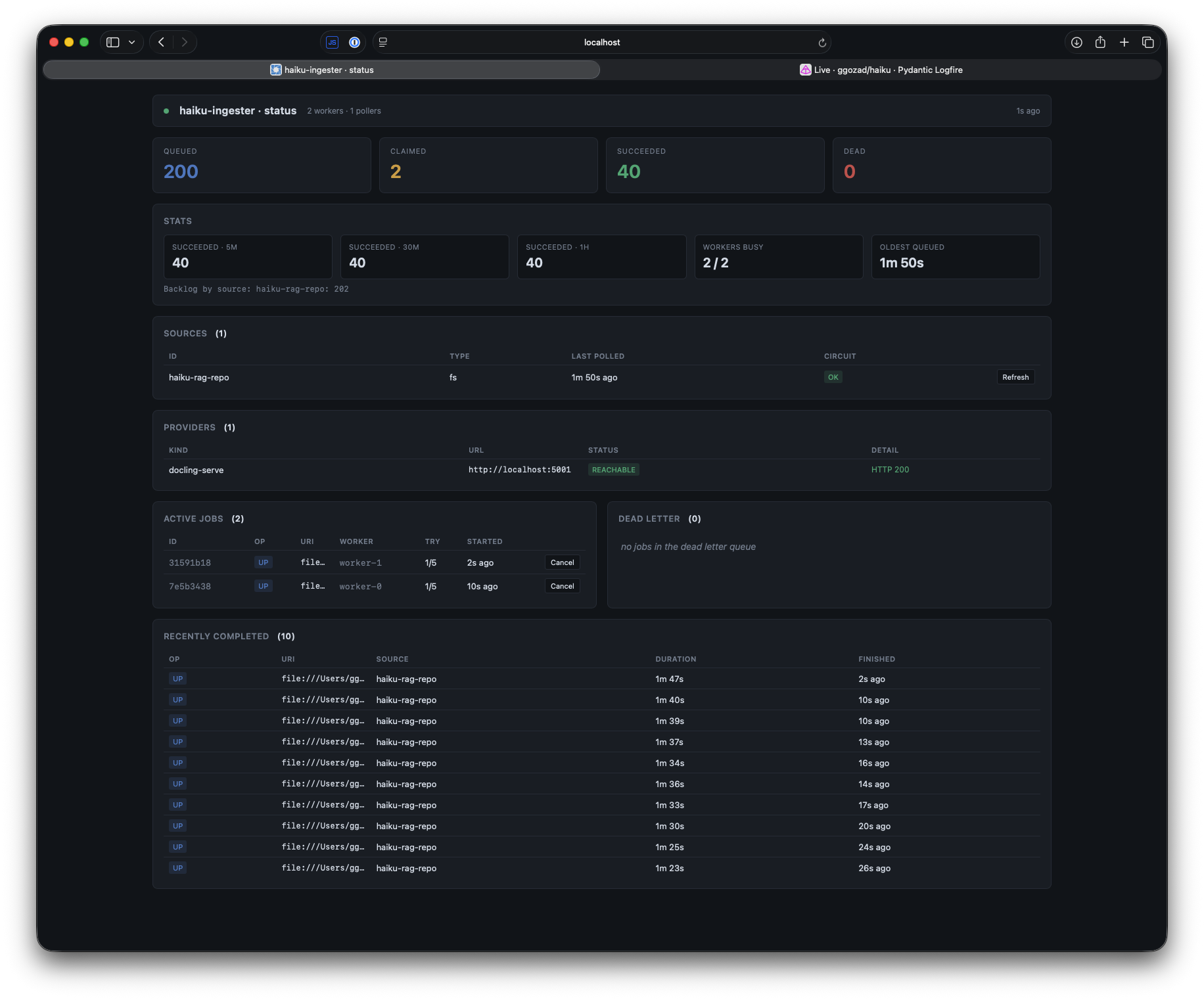This screenshot has height=1000, width=1204.
Task: Switch to Pydantic Logfire Live tab
Action: [x=881, y=70]
